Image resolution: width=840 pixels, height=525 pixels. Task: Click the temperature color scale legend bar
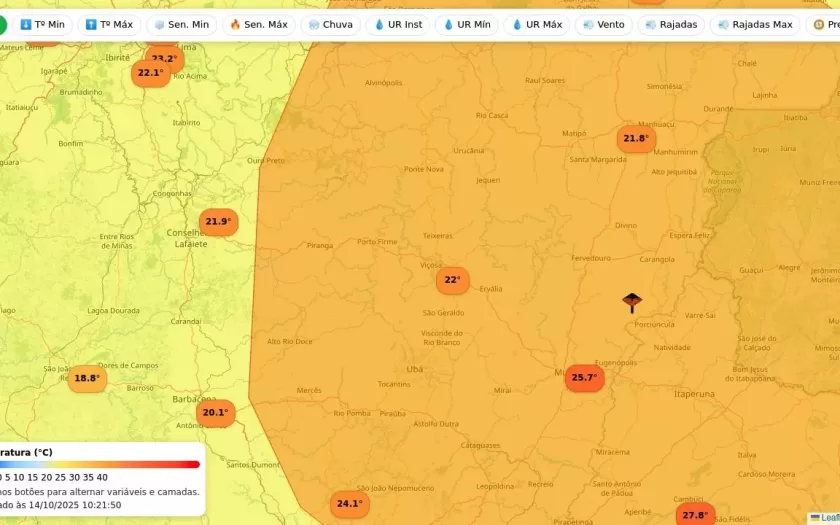[100, 464]
